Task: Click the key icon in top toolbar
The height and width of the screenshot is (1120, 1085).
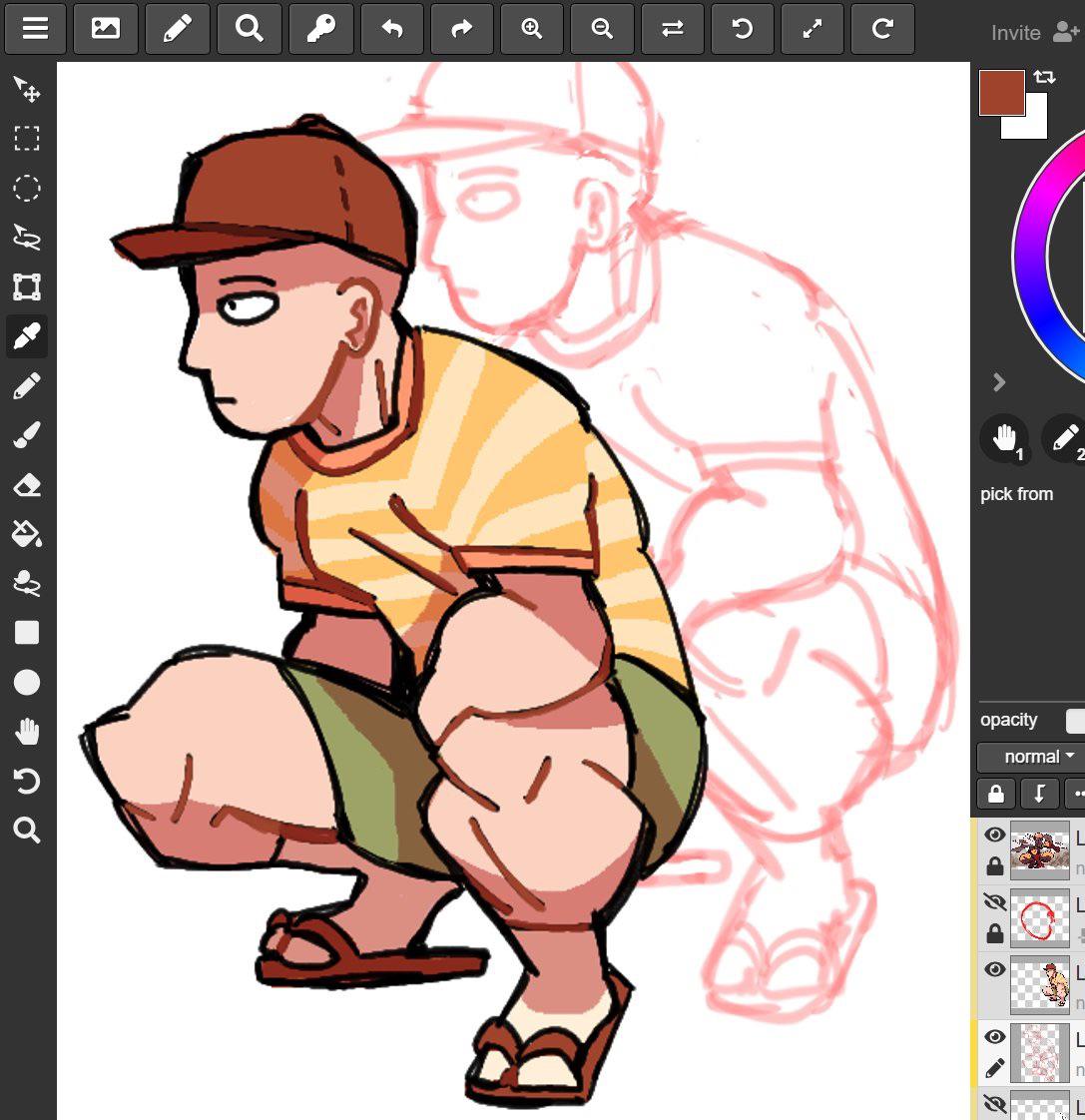Action: [320, 29]
